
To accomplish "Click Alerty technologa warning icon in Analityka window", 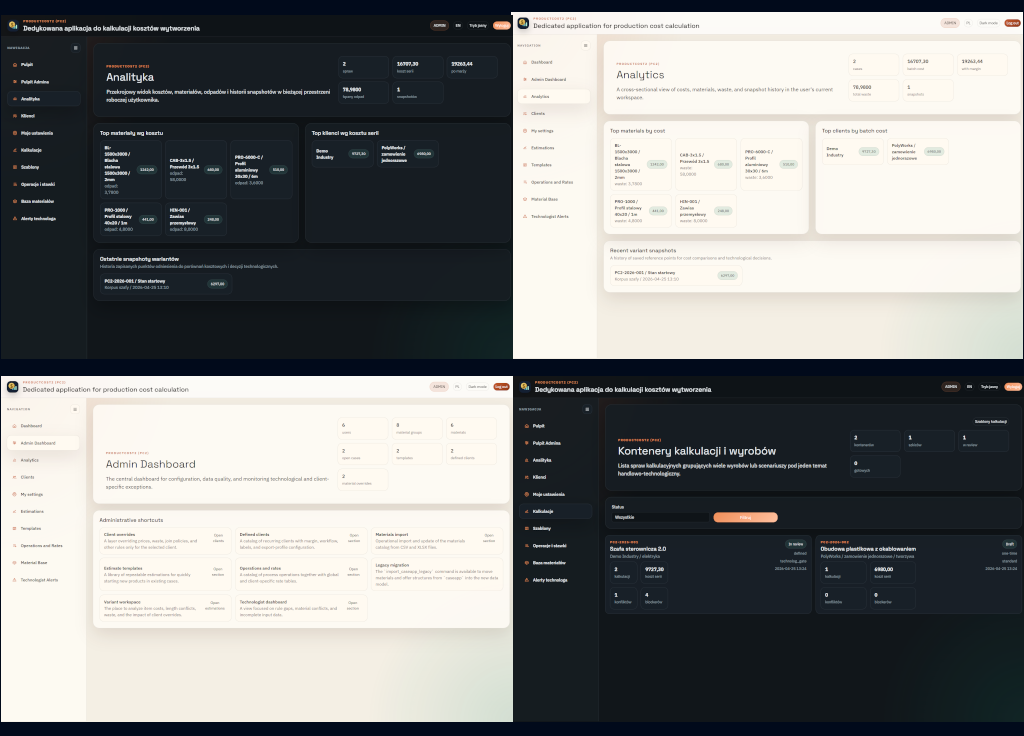I will click(14, 218).
